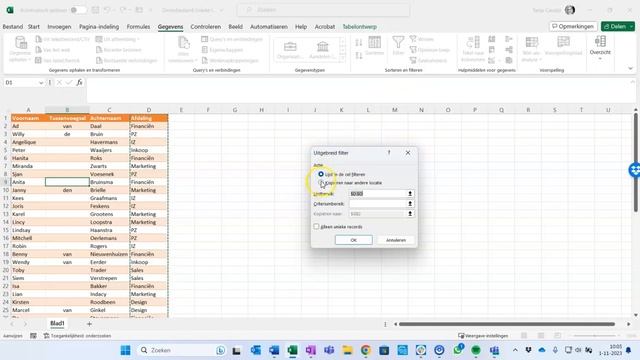This screenshot has height=360, width=640.
Task: Open the Formules ribbon tab
Action: (138, 27)
